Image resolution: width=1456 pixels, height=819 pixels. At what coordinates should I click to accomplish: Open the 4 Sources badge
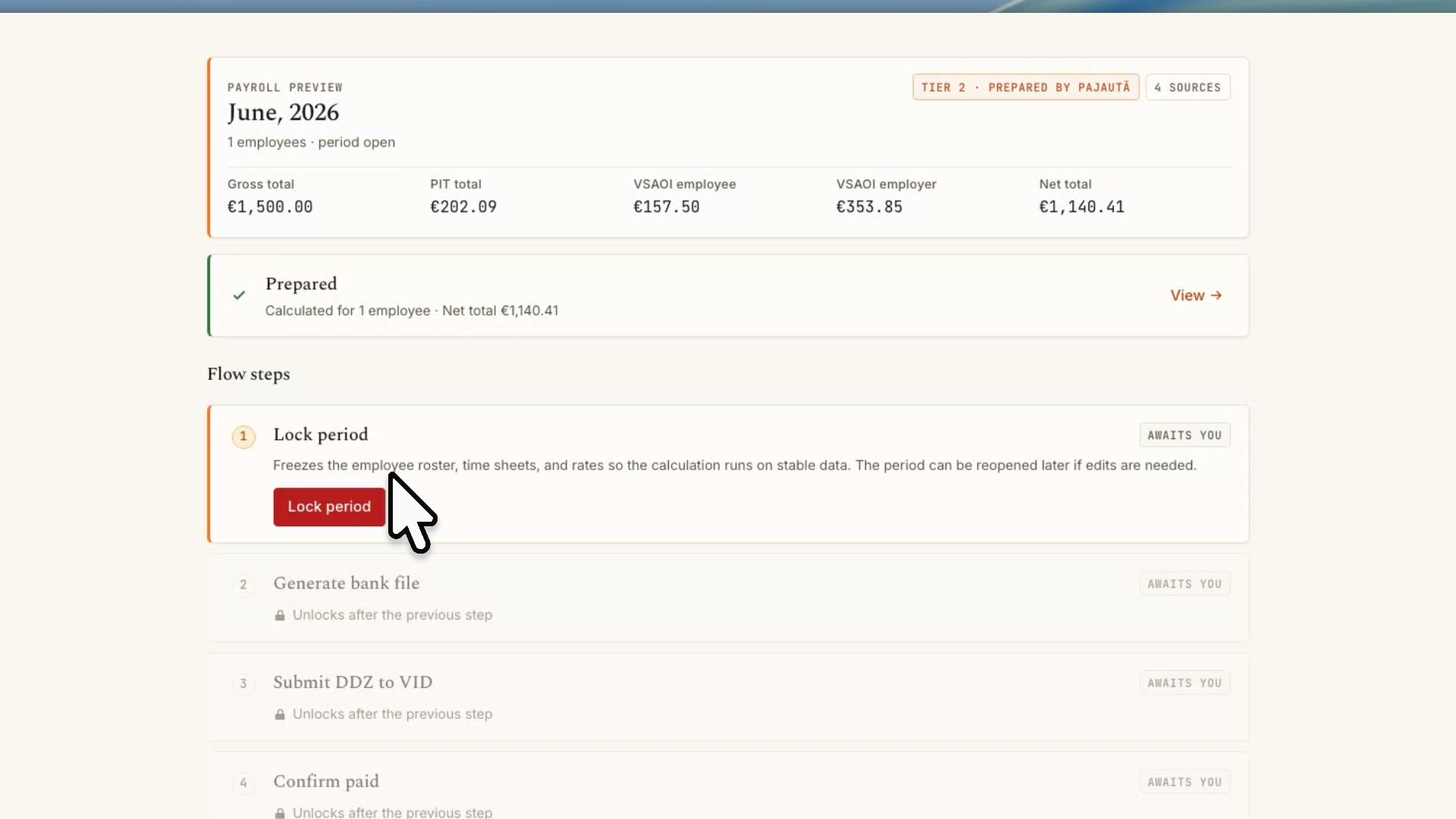click(x=1188, y=87)
